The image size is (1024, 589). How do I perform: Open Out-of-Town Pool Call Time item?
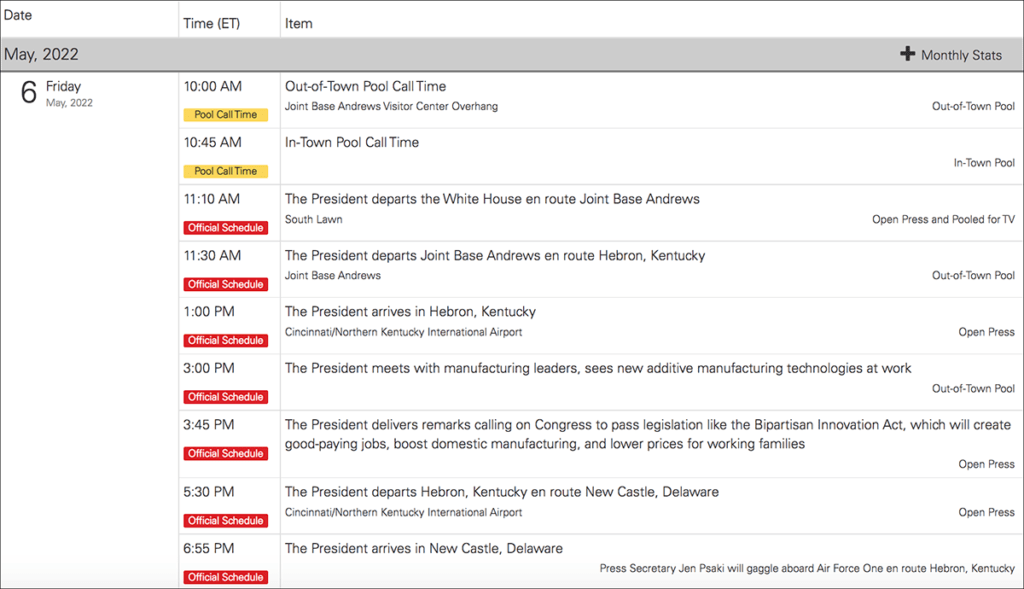pos(365,87)
